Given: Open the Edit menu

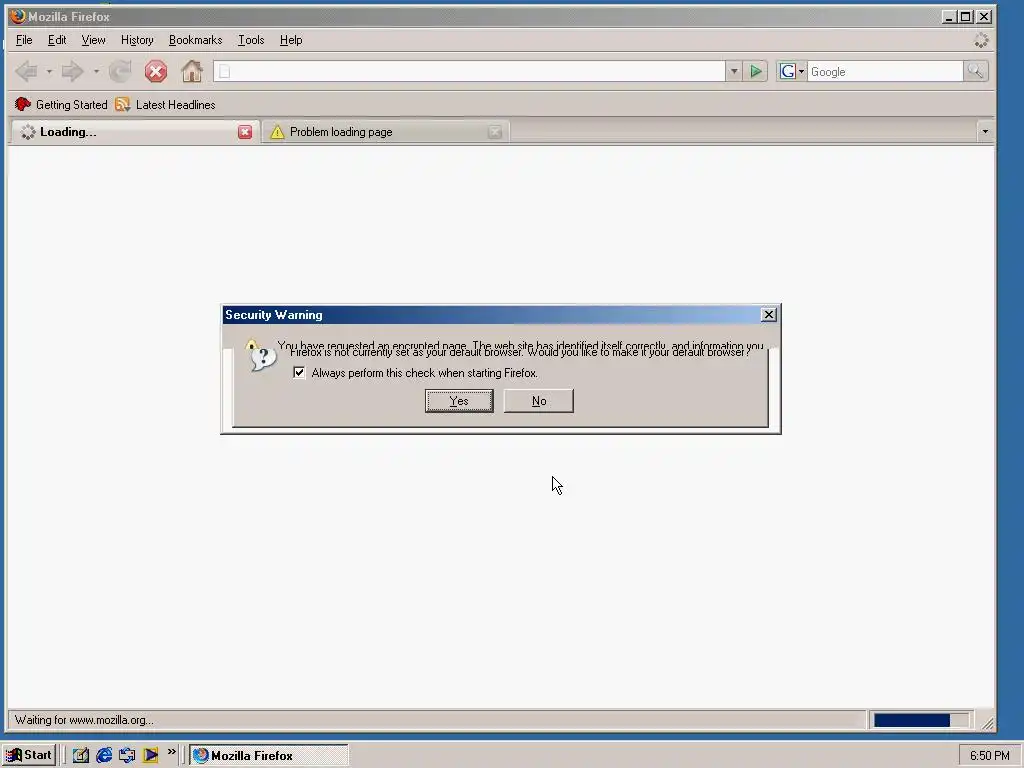Looking at the screenshot, I should [x=57, y=40].
